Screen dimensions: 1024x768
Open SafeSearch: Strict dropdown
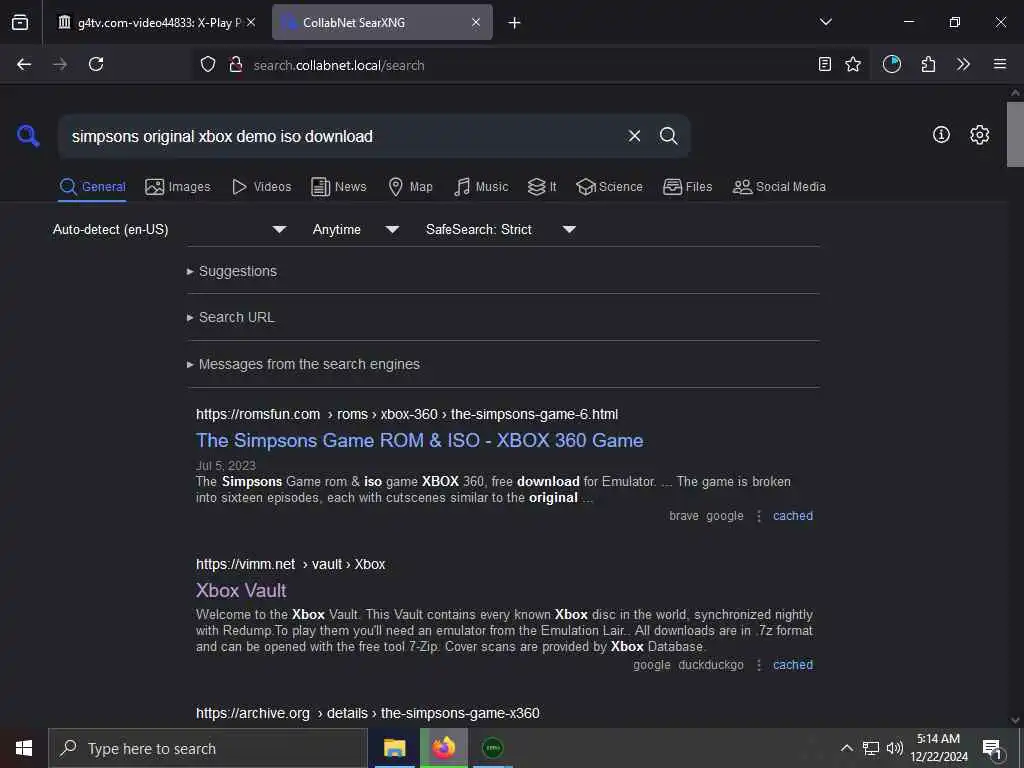[x=501, y=229]
